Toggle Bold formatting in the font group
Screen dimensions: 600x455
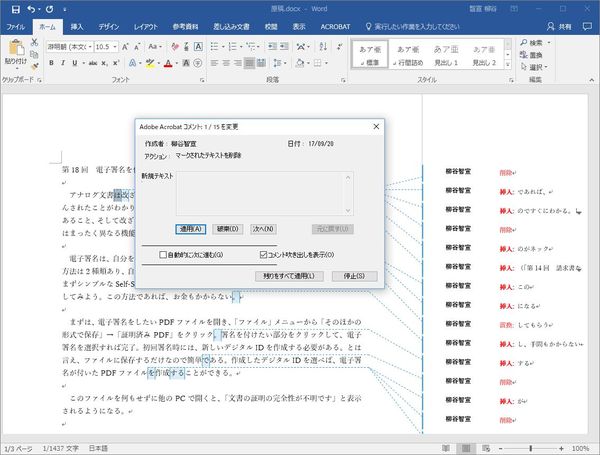point(50,63)
